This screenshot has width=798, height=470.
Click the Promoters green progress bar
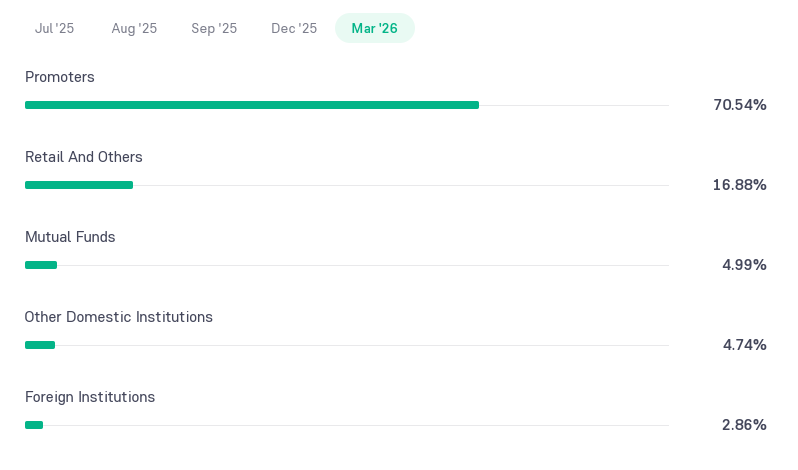(x=252, y=105)
